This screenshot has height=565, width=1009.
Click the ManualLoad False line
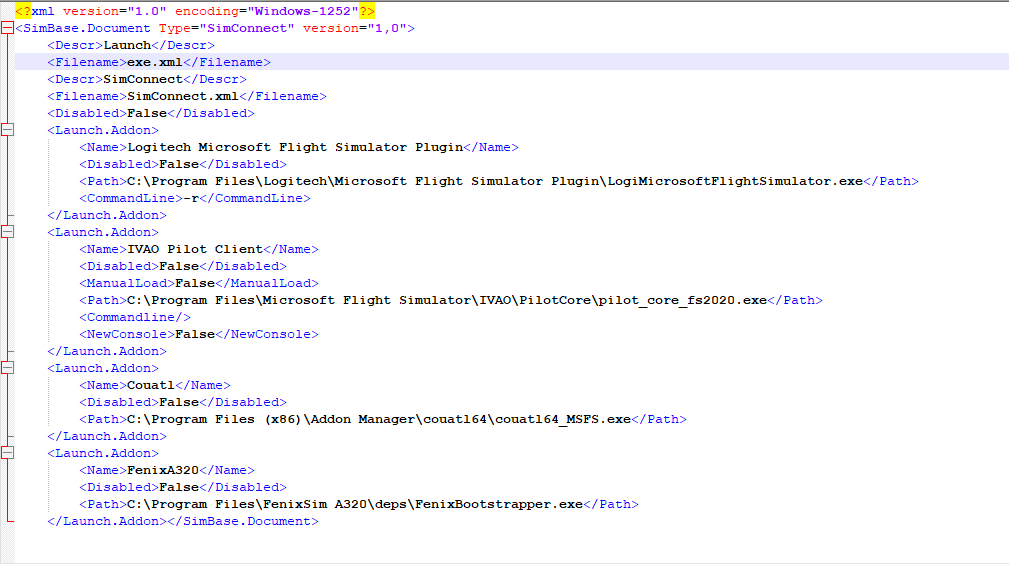pos(199,283)
